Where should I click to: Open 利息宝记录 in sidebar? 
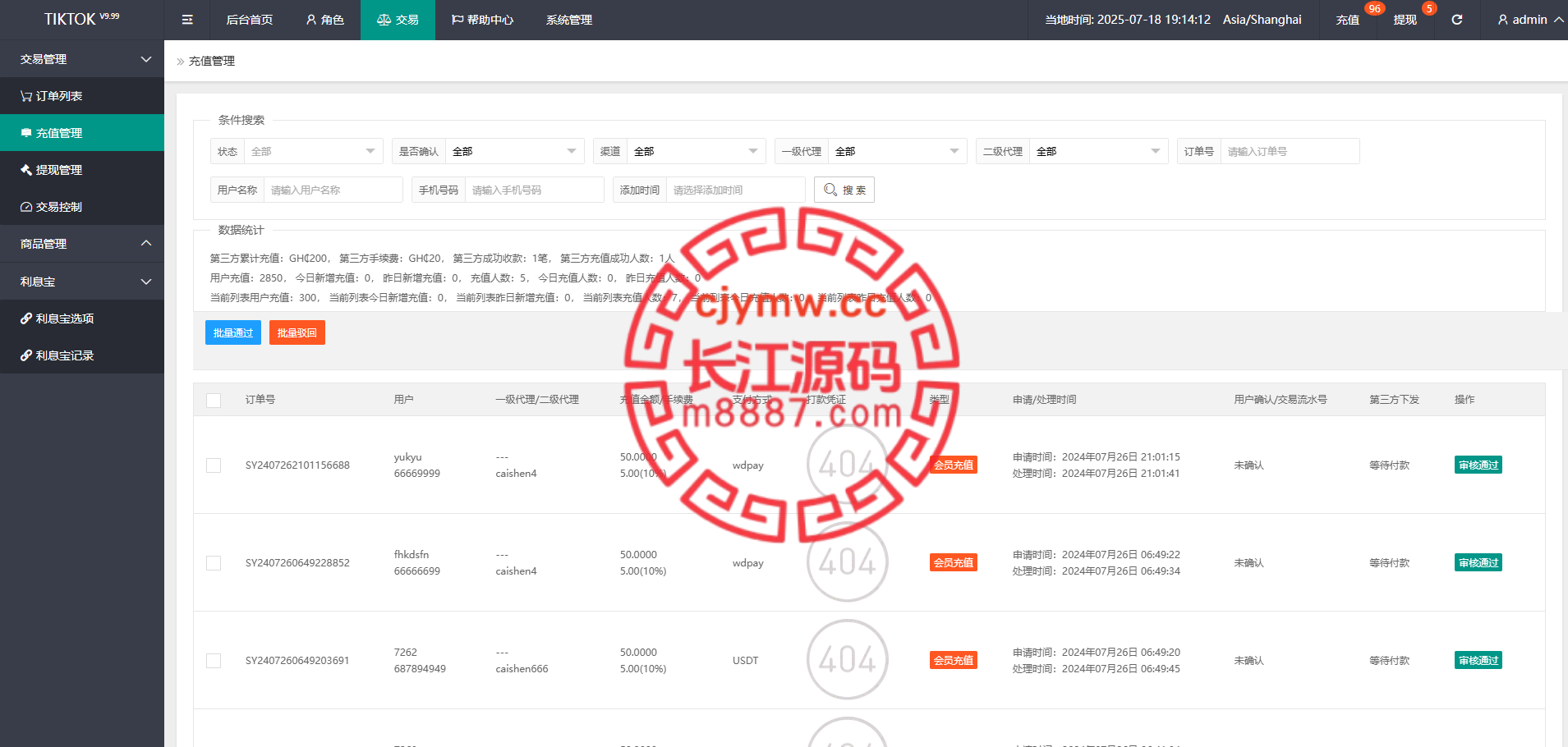click(x=82, y=355)
